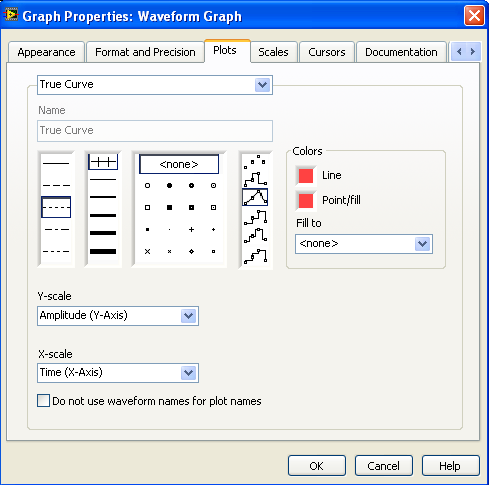This screenshot has height=485, width=489.
Task: Choose the bottom step interpolation icon
Action: click(255, 256)
